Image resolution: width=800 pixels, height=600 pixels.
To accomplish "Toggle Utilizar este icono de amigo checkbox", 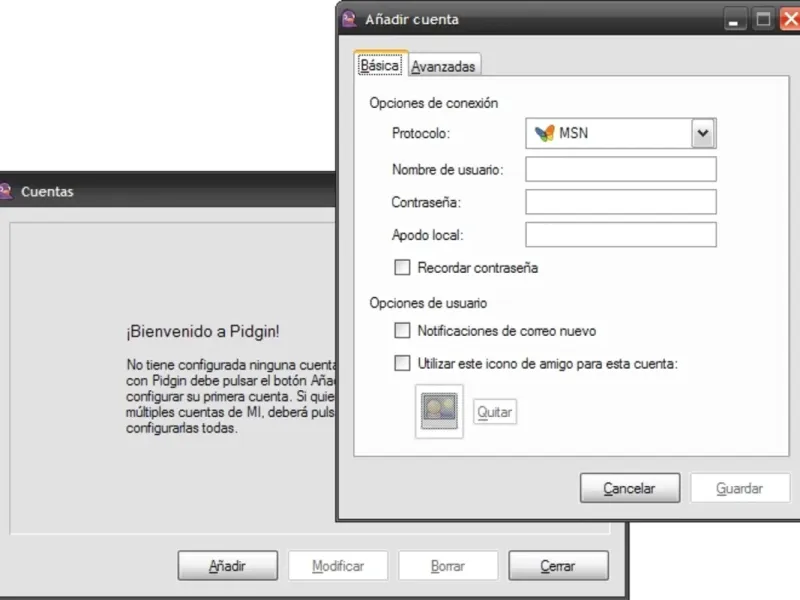I will point(402,363).
